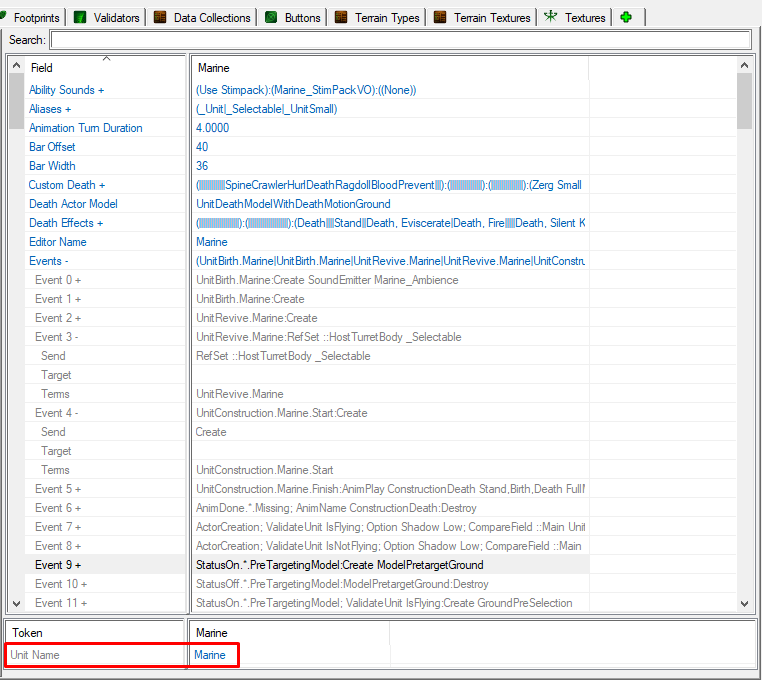Screen dimensions: 762x680
Task: Click the Terrain Textures tab icon
Action: 440,17
